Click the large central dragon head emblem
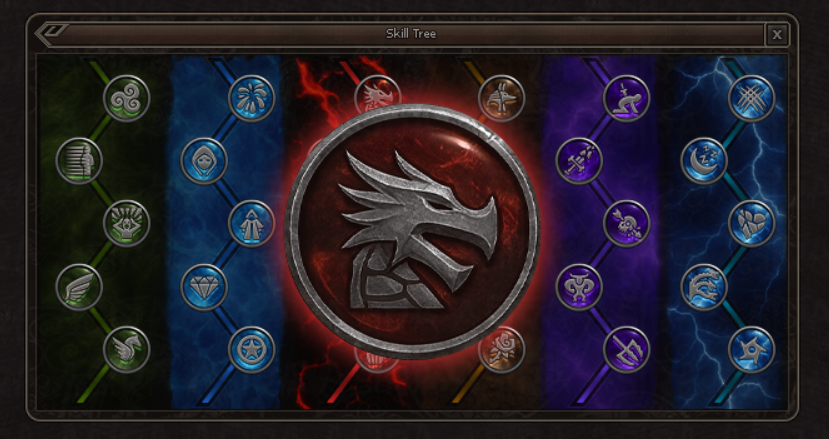829x439 pixels. pyautogui.click(x=412, y=232)
